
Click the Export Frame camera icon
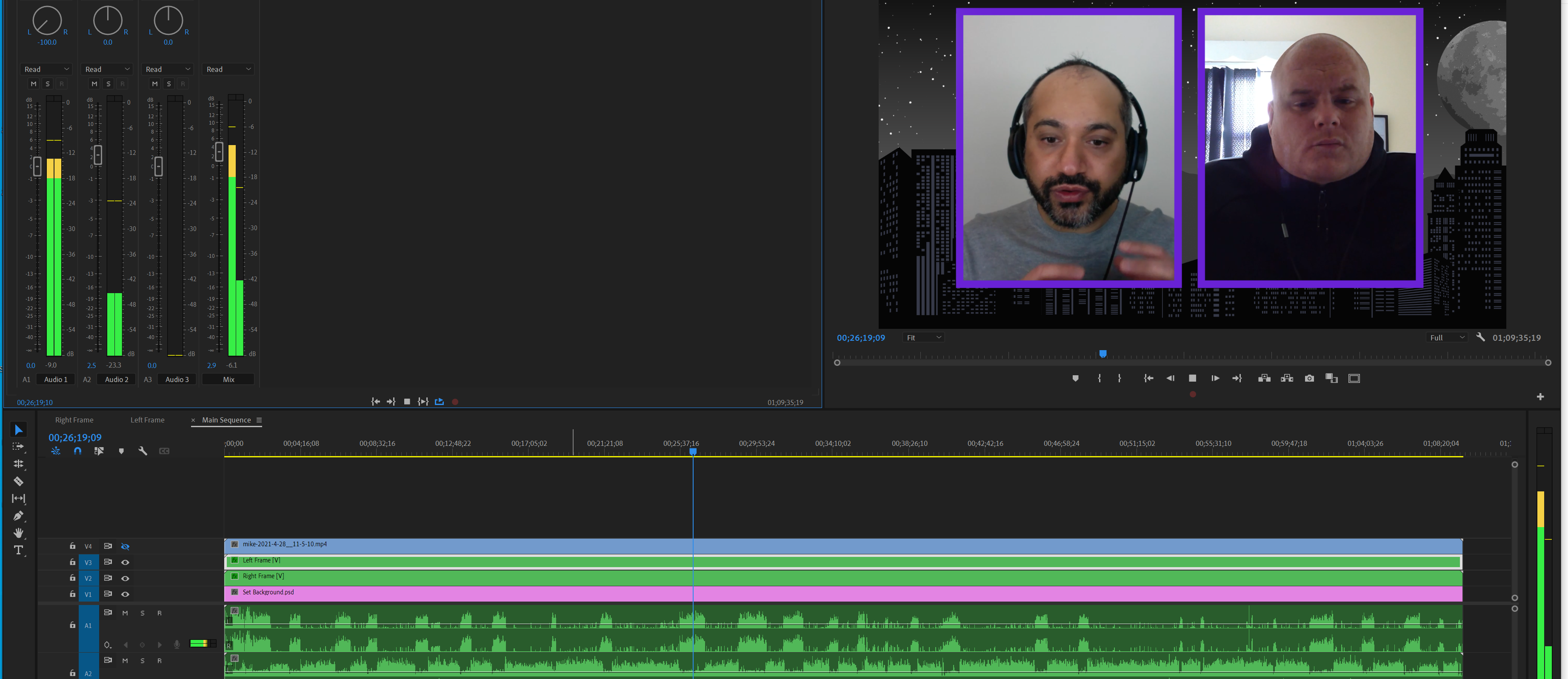coord(1310,378)
